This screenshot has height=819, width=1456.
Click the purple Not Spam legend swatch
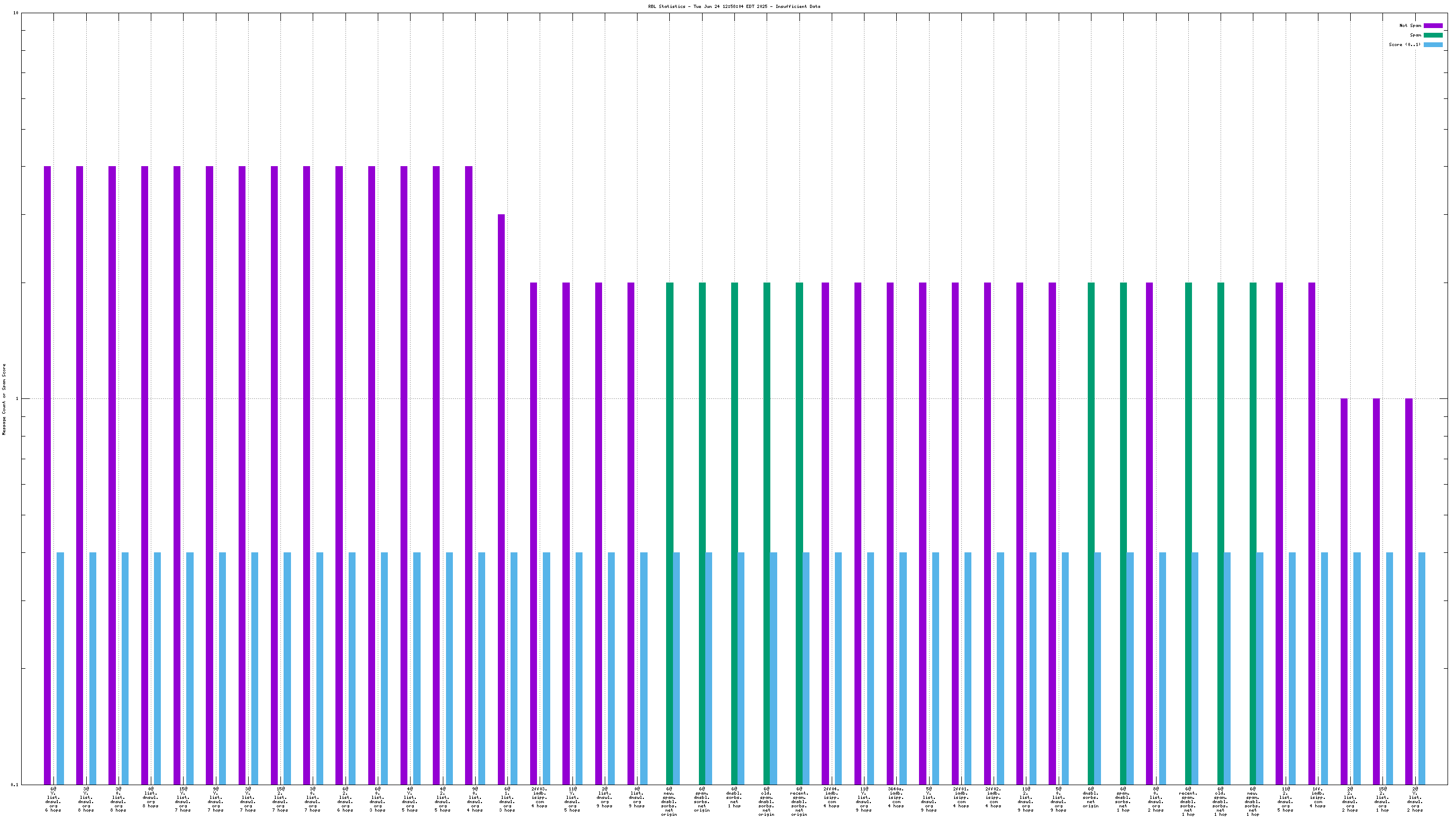[x=1433, y=25]
